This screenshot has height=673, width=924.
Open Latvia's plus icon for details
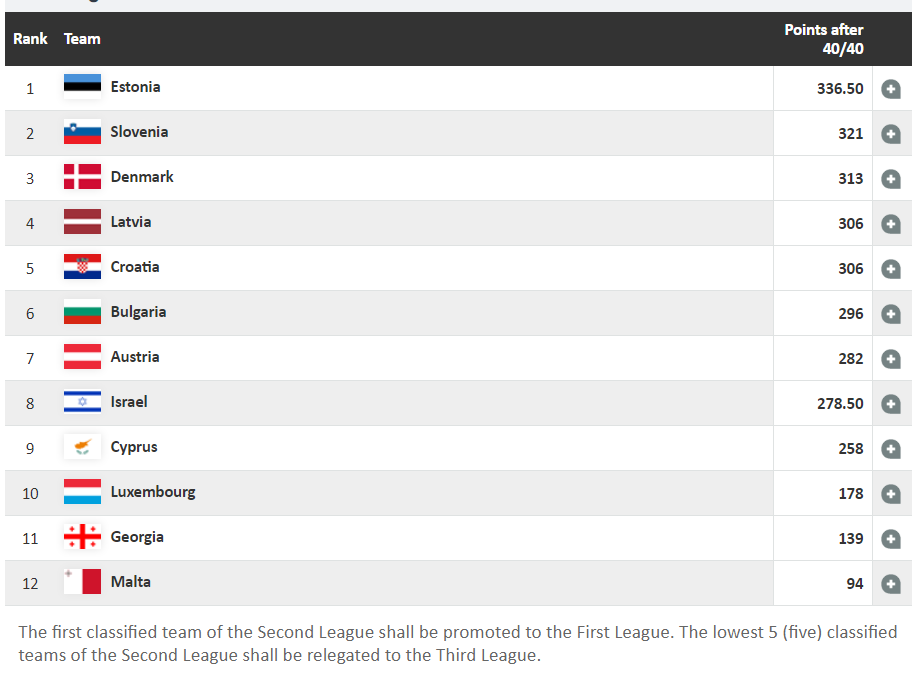click(x=890, y=224)
